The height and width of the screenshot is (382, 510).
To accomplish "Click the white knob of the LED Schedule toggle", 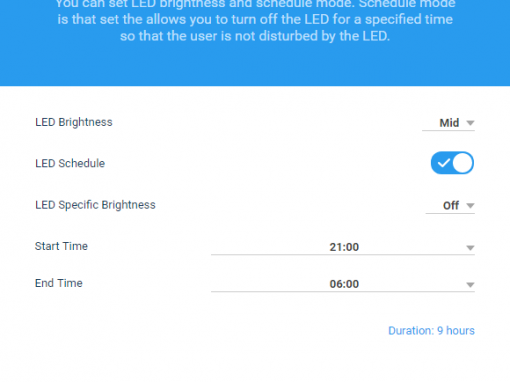I will point(463,163).
